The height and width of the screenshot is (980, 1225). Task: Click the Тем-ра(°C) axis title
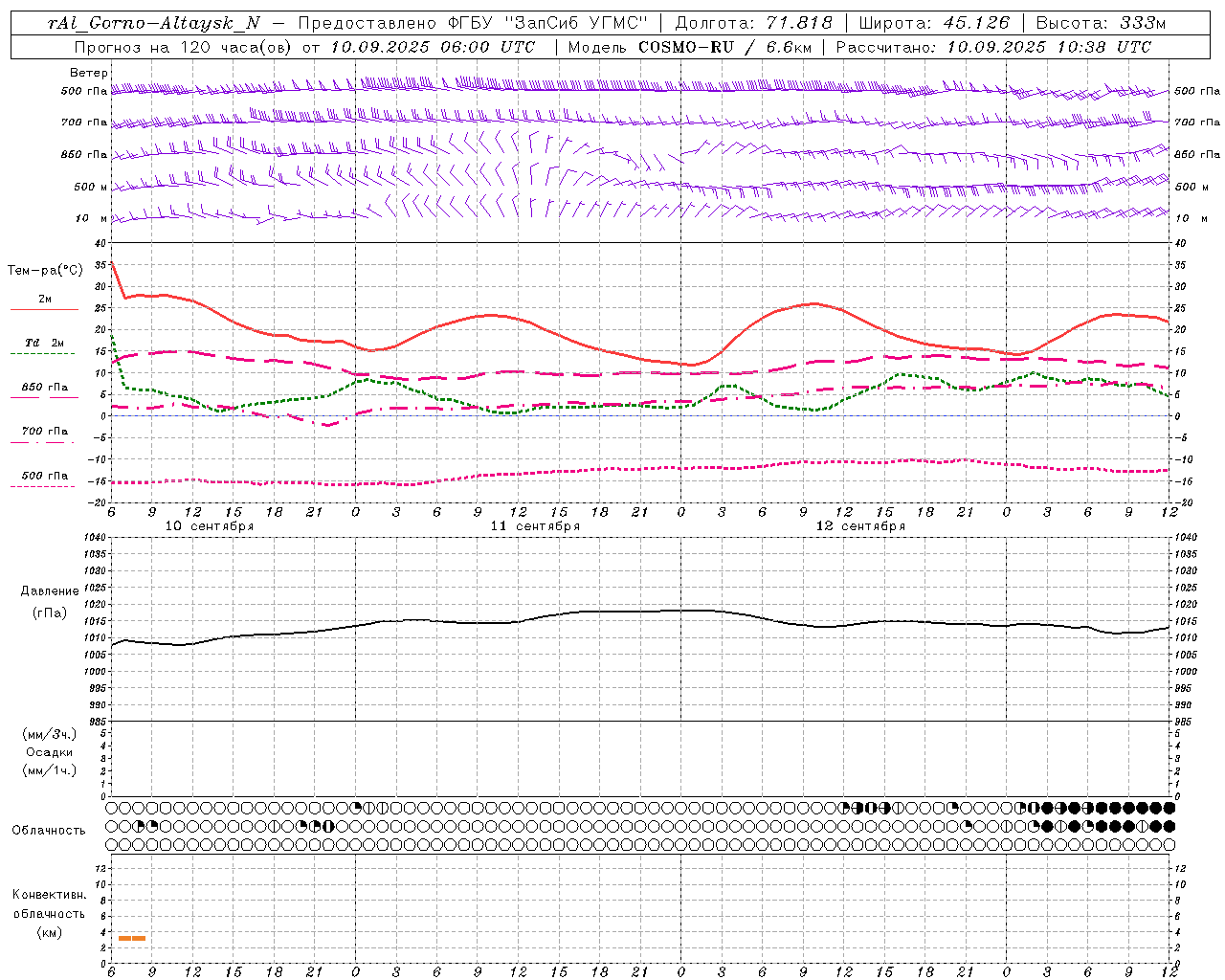pos(45,271)
